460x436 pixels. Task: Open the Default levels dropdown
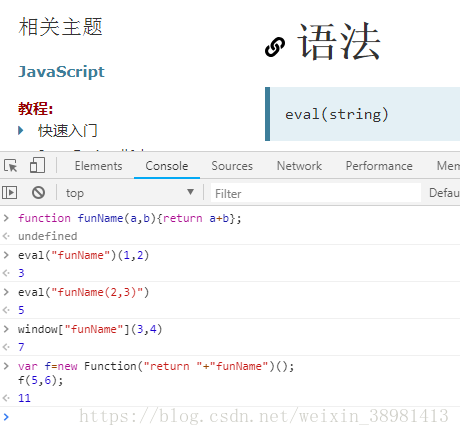444,193
